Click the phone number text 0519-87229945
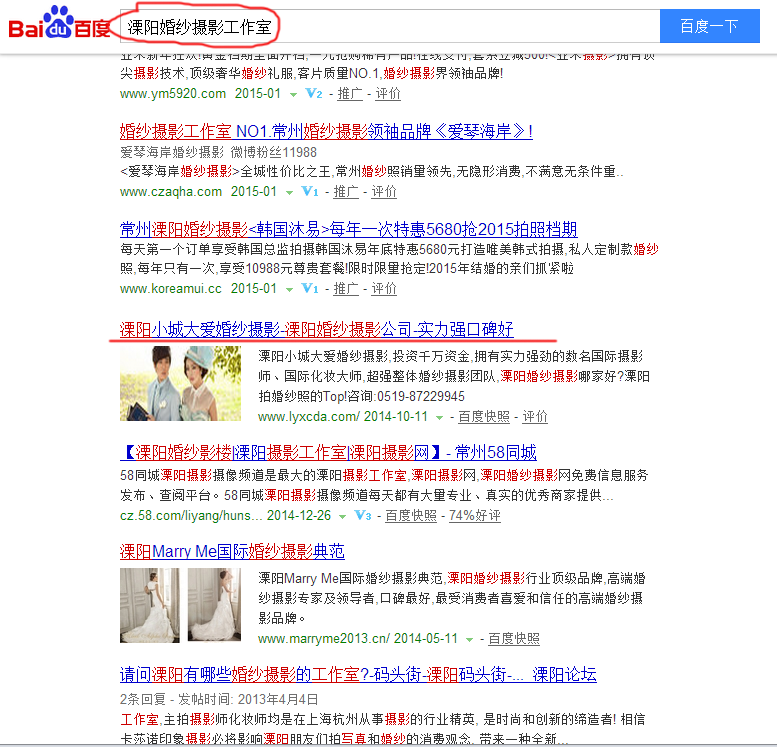The image size is (777, 747). [x=421, y=396]
